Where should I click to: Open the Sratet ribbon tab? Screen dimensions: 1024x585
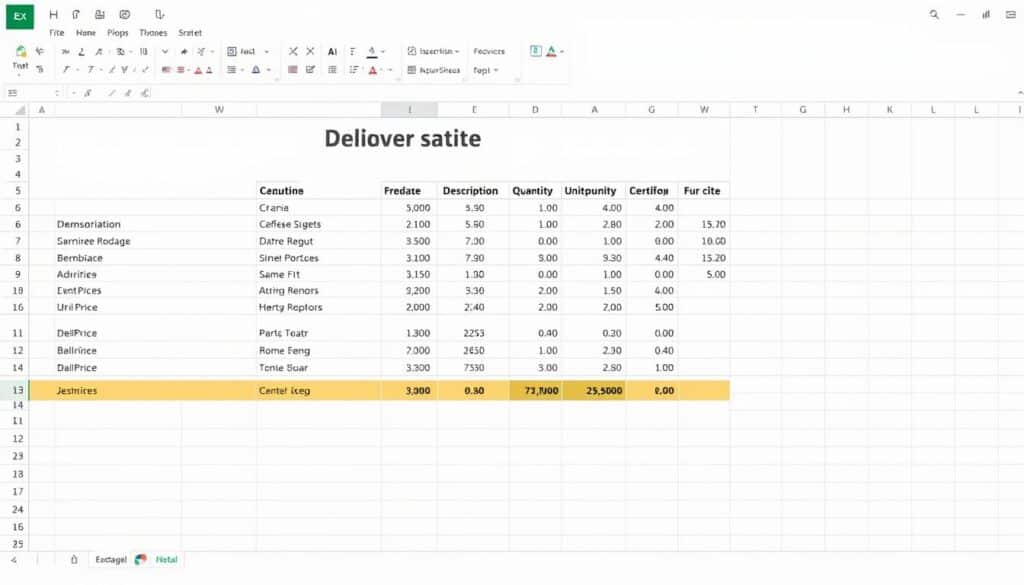190,33
